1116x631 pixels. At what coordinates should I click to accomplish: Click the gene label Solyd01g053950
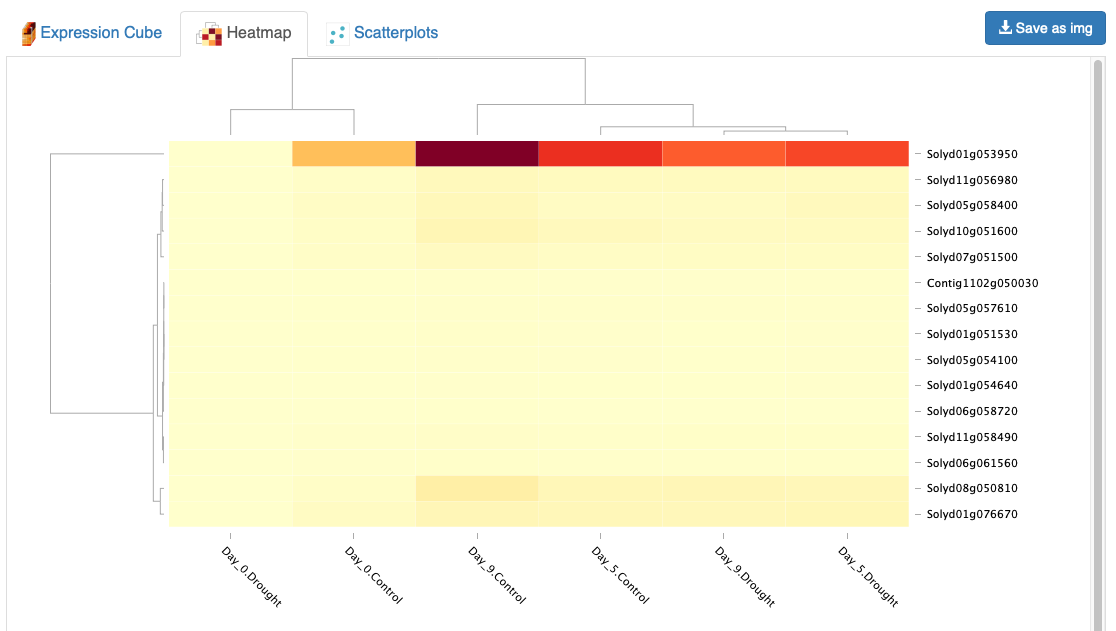(x=972, y=154)
